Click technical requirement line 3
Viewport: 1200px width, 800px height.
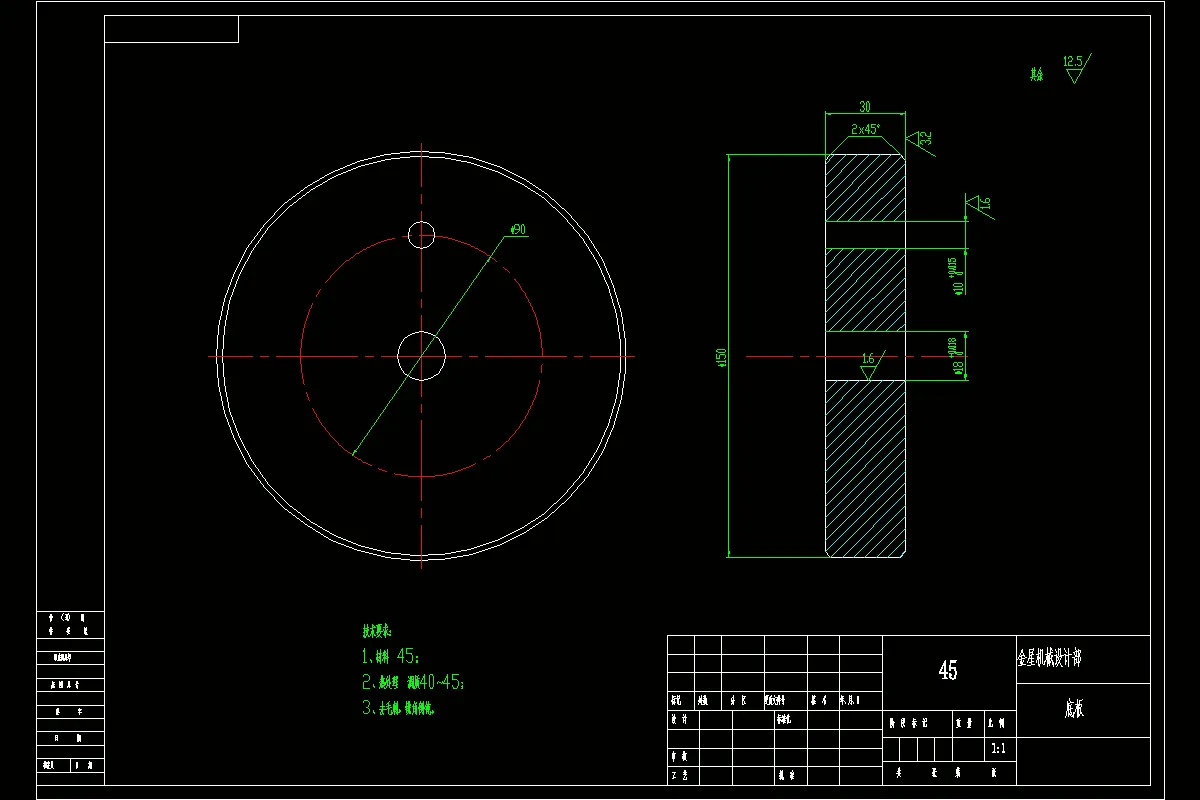click(398, 708)
